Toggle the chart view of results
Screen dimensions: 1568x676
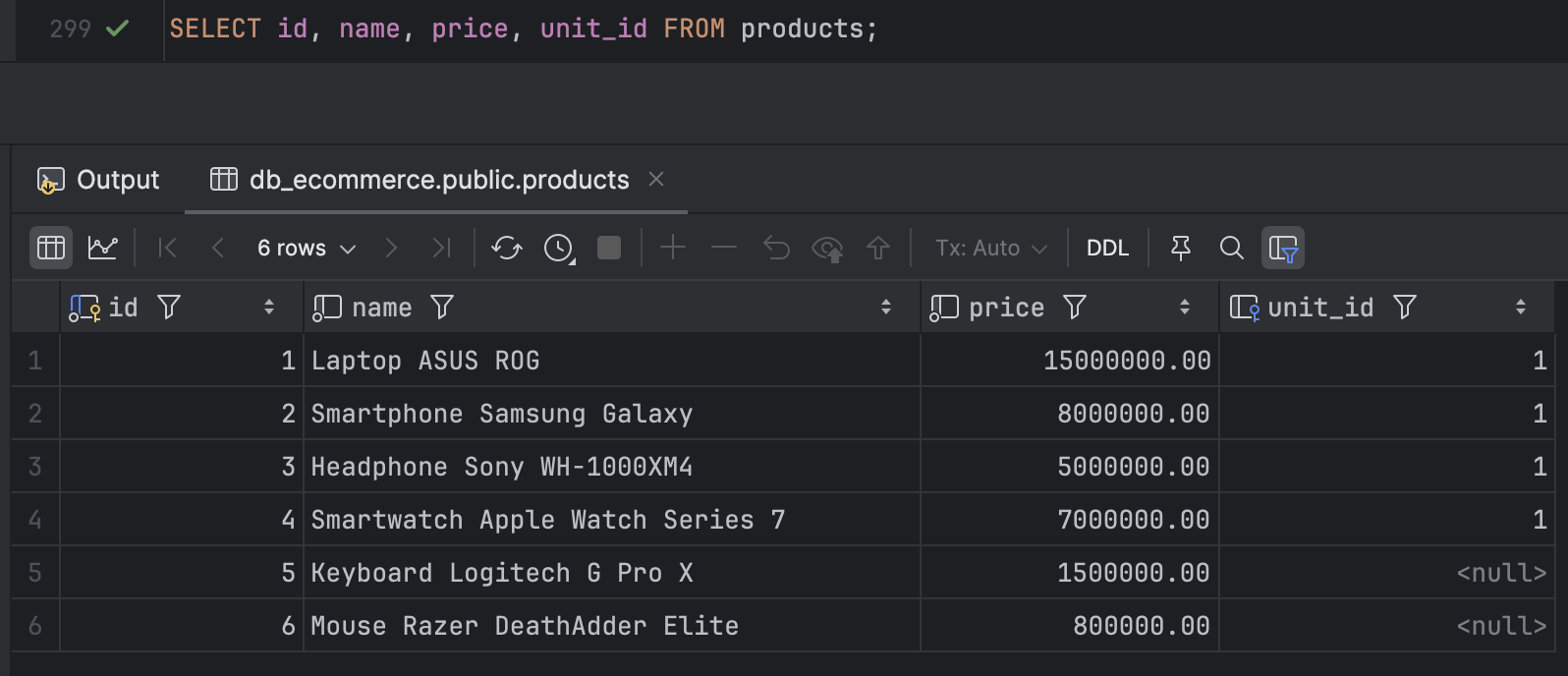tap(102, 248)
